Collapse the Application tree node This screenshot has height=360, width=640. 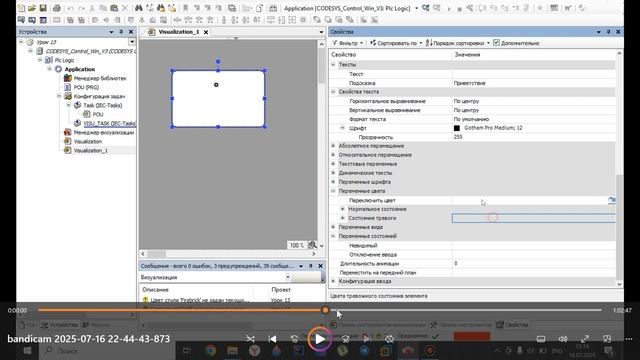[49, 69]
